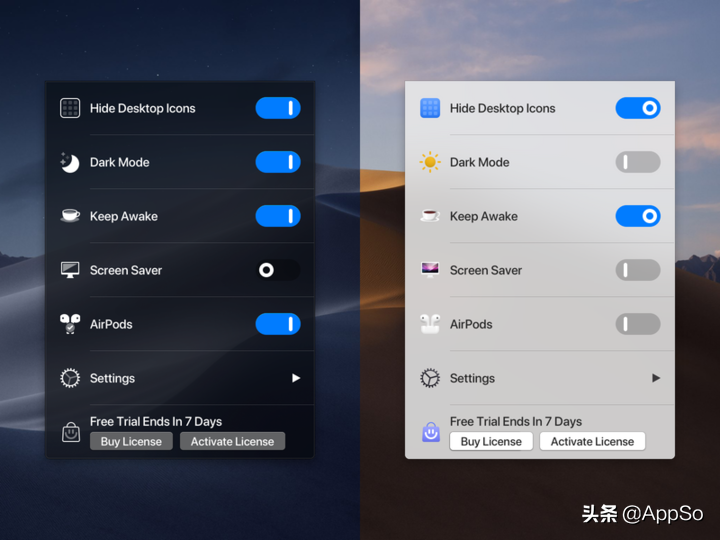The image size is (720, 540).
Task: Click the coffee cup icon in dark panel
Action: click(x=70, y=216)
